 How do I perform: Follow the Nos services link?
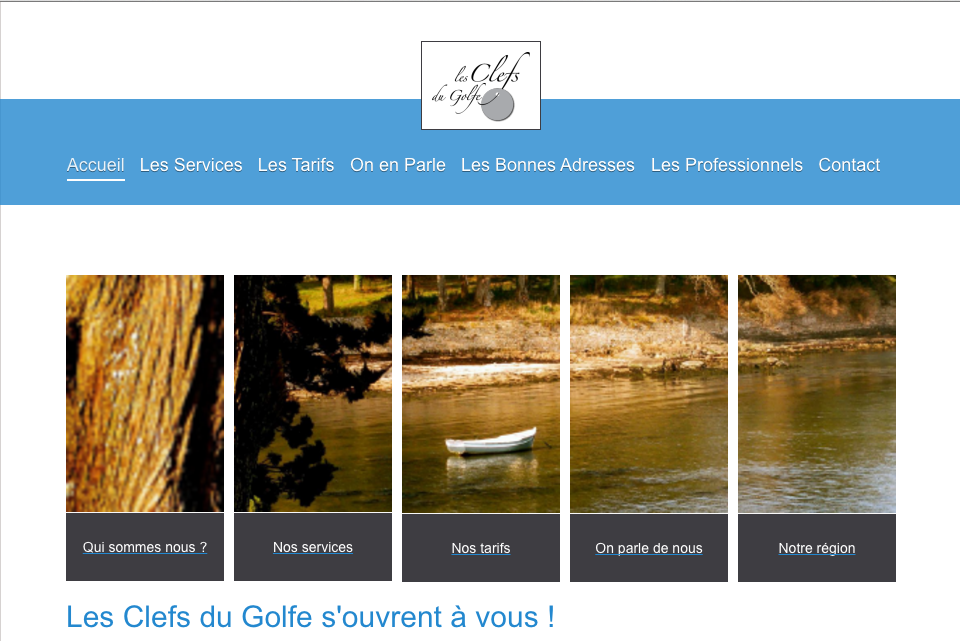click(x=313, y=547)
